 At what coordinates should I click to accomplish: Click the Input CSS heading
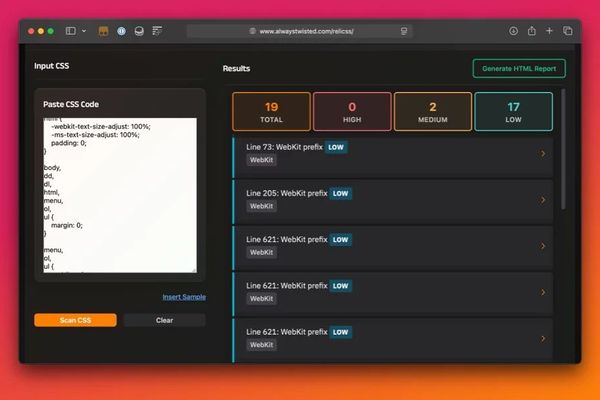pos(52,66)
